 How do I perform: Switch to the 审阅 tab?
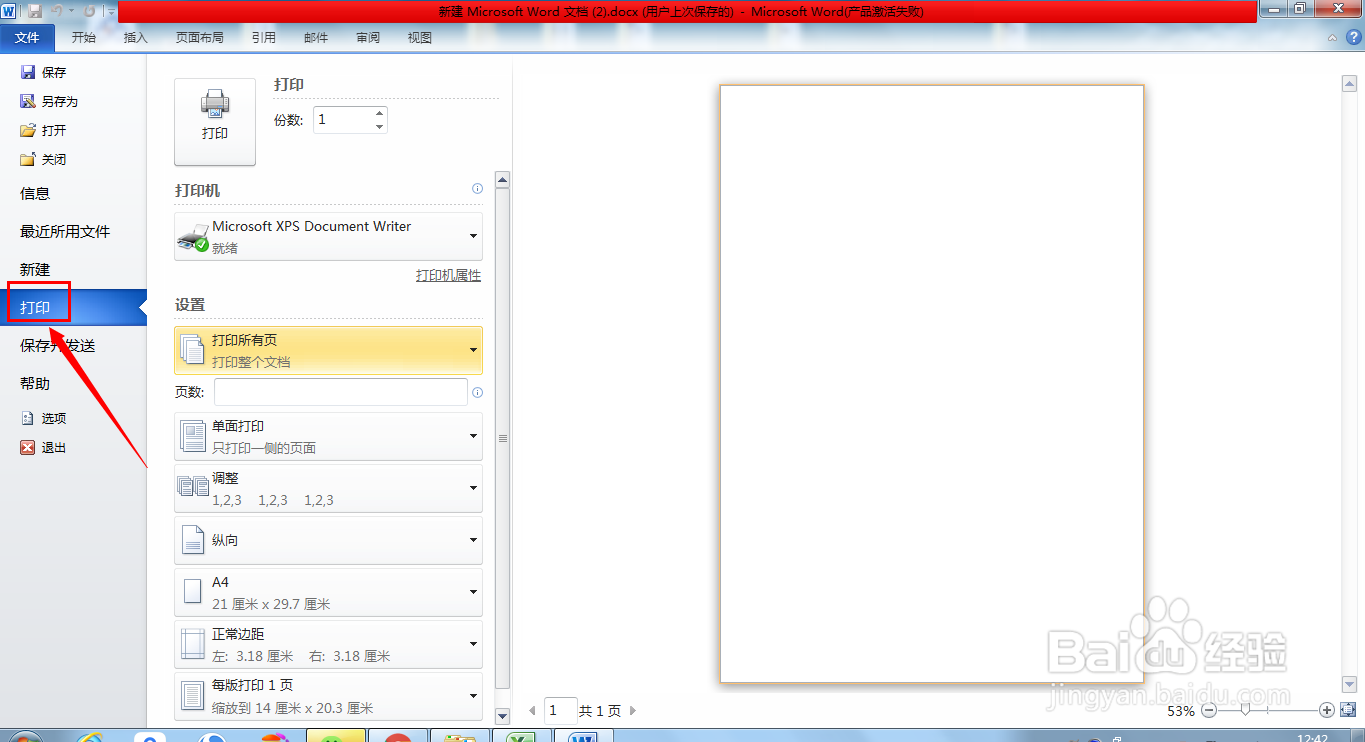(x=368, y=38)
